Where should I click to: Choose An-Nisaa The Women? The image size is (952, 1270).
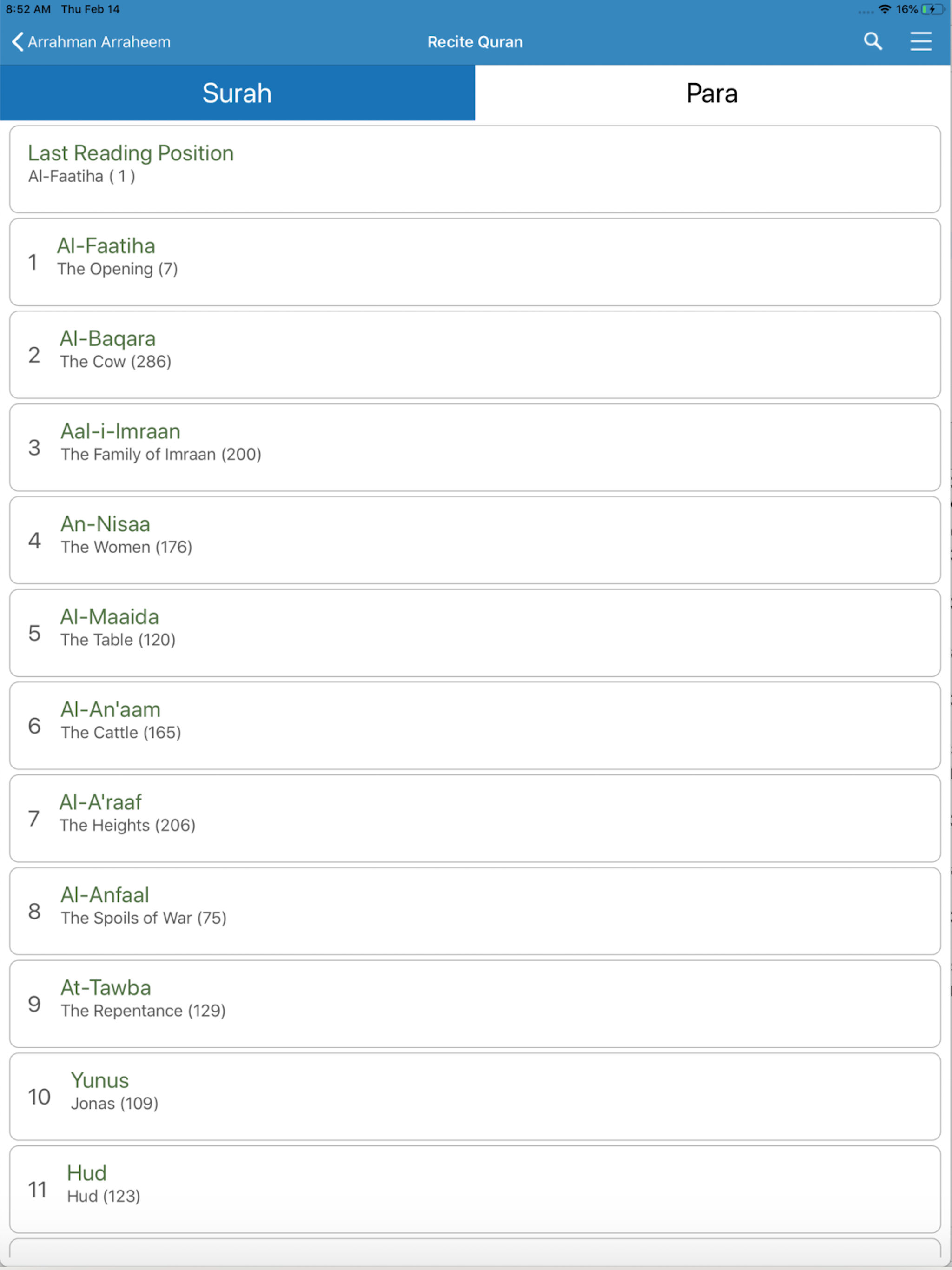pos(475,540)
